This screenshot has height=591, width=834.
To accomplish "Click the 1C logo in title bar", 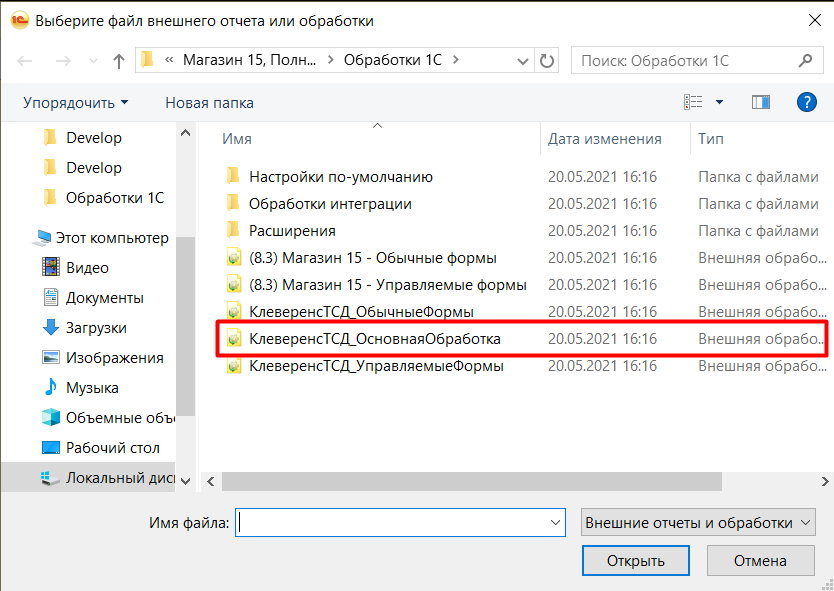I will (x=19, y=21).
